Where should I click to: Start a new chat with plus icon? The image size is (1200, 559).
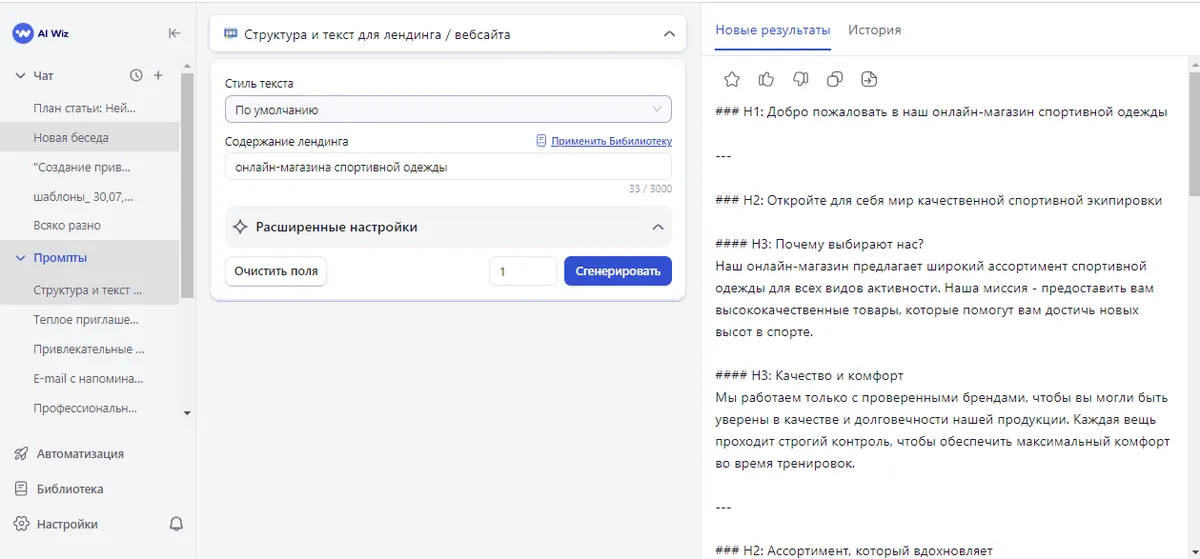(158, 75)
